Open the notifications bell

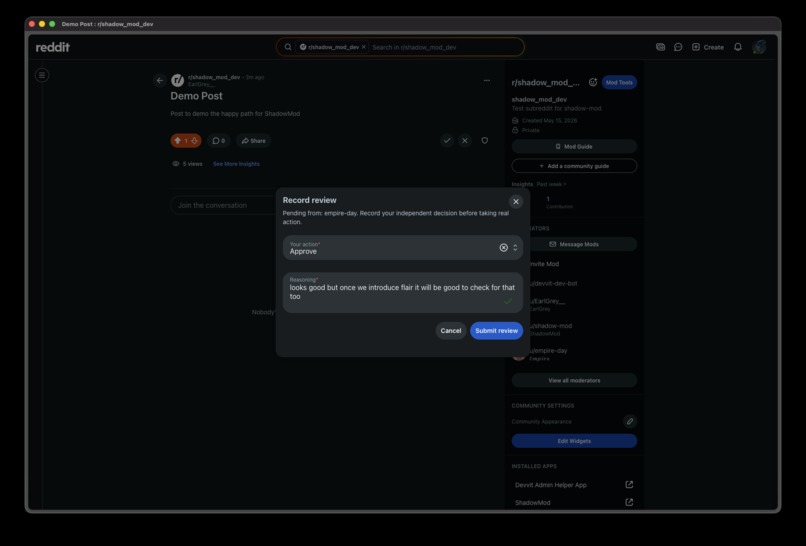click(738, 47)
